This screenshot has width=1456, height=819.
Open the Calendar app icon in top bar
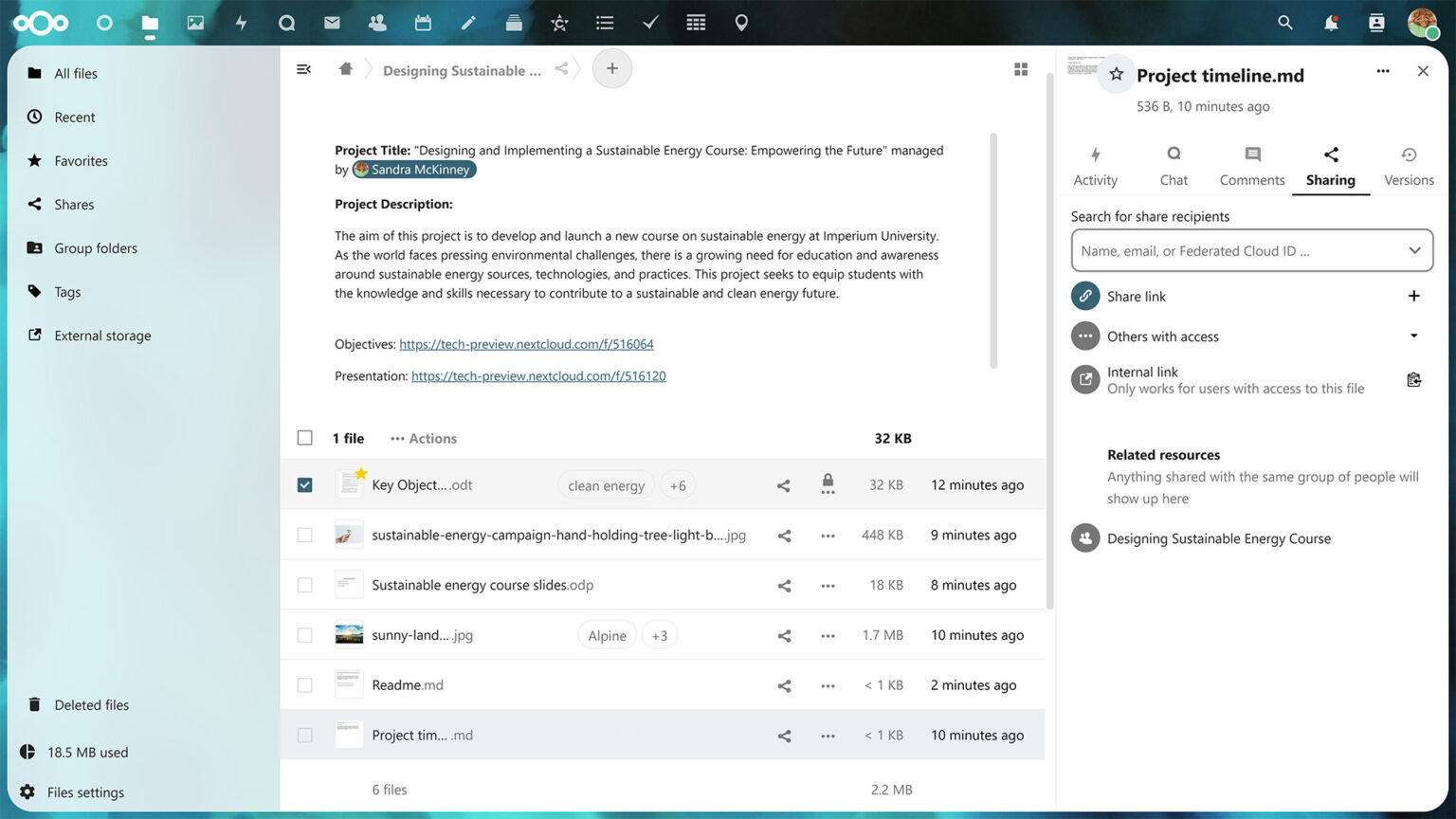[423, 23]
